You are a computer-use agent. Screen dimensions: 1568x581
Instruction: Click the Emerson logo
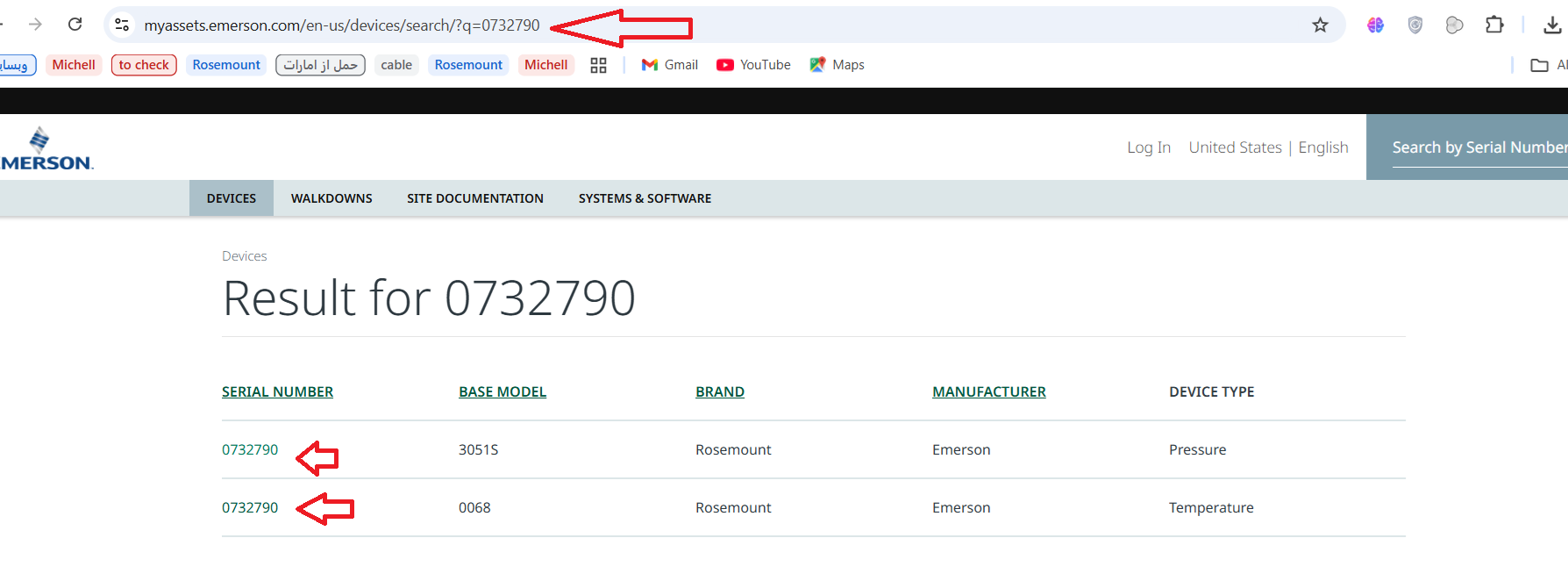coord(46,148)
